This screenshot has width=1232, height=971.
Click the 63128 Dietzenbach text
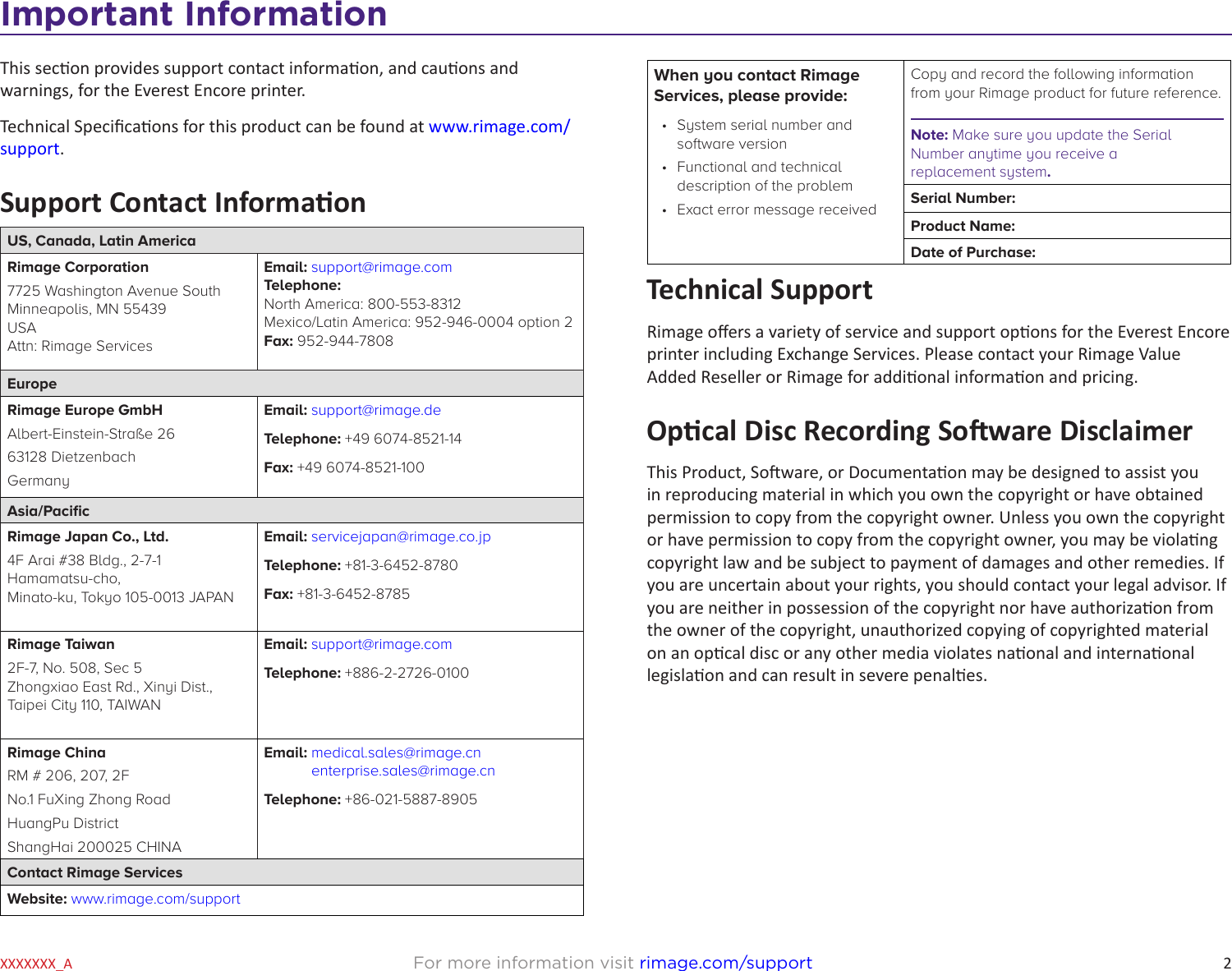click(x=71, y=457)
